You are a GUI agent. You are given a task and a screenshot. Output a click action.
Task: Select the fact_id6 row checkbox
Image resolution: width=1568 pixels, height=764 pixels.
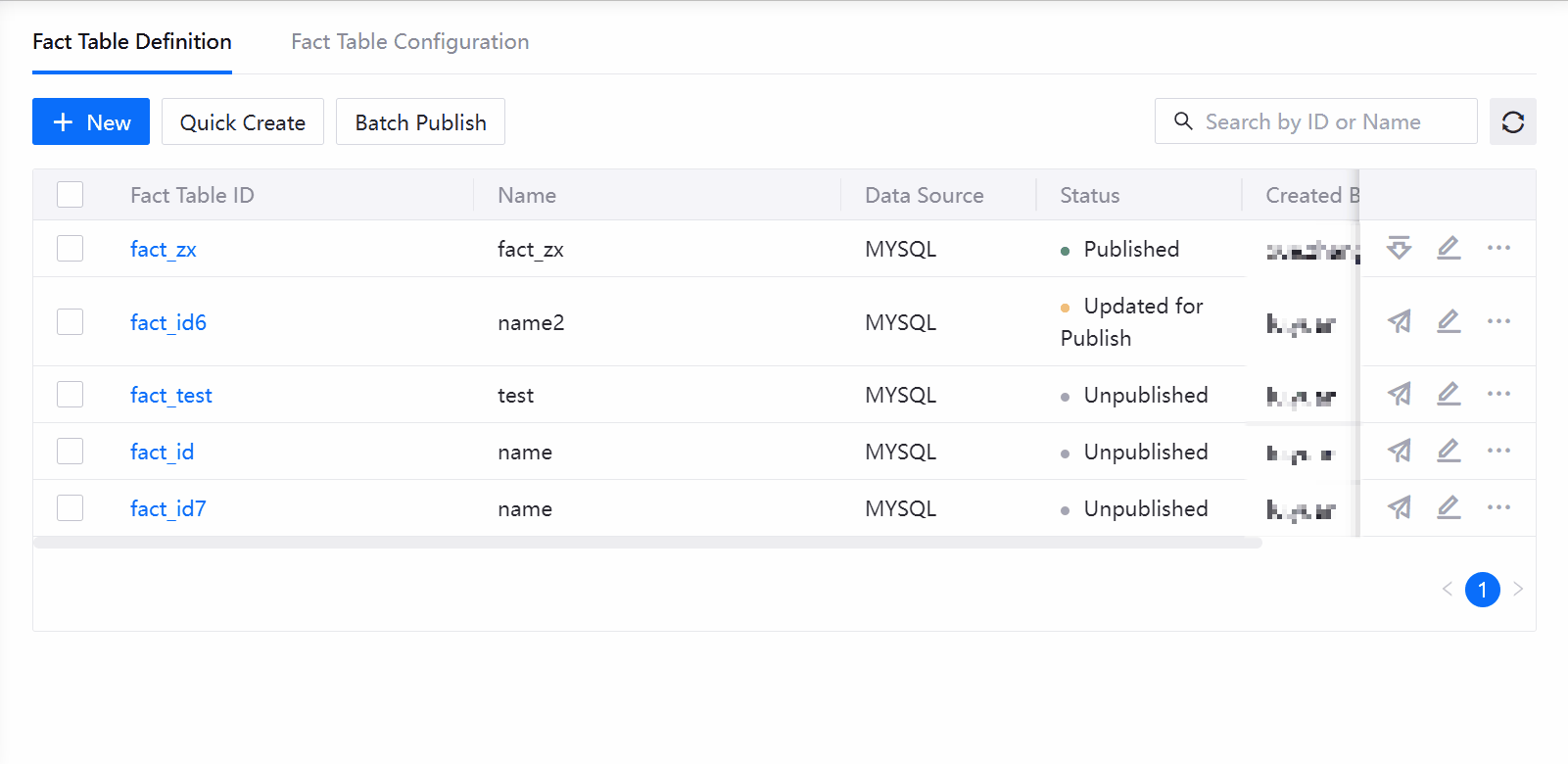[x=70, y=322]
